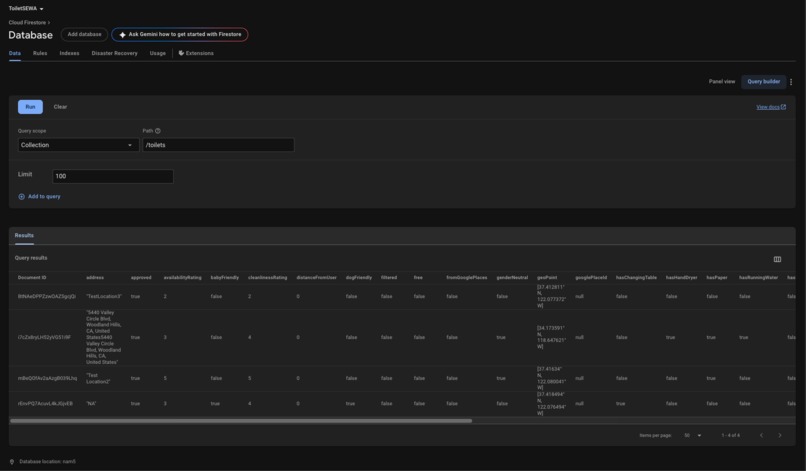Run the query

[30, 107]
